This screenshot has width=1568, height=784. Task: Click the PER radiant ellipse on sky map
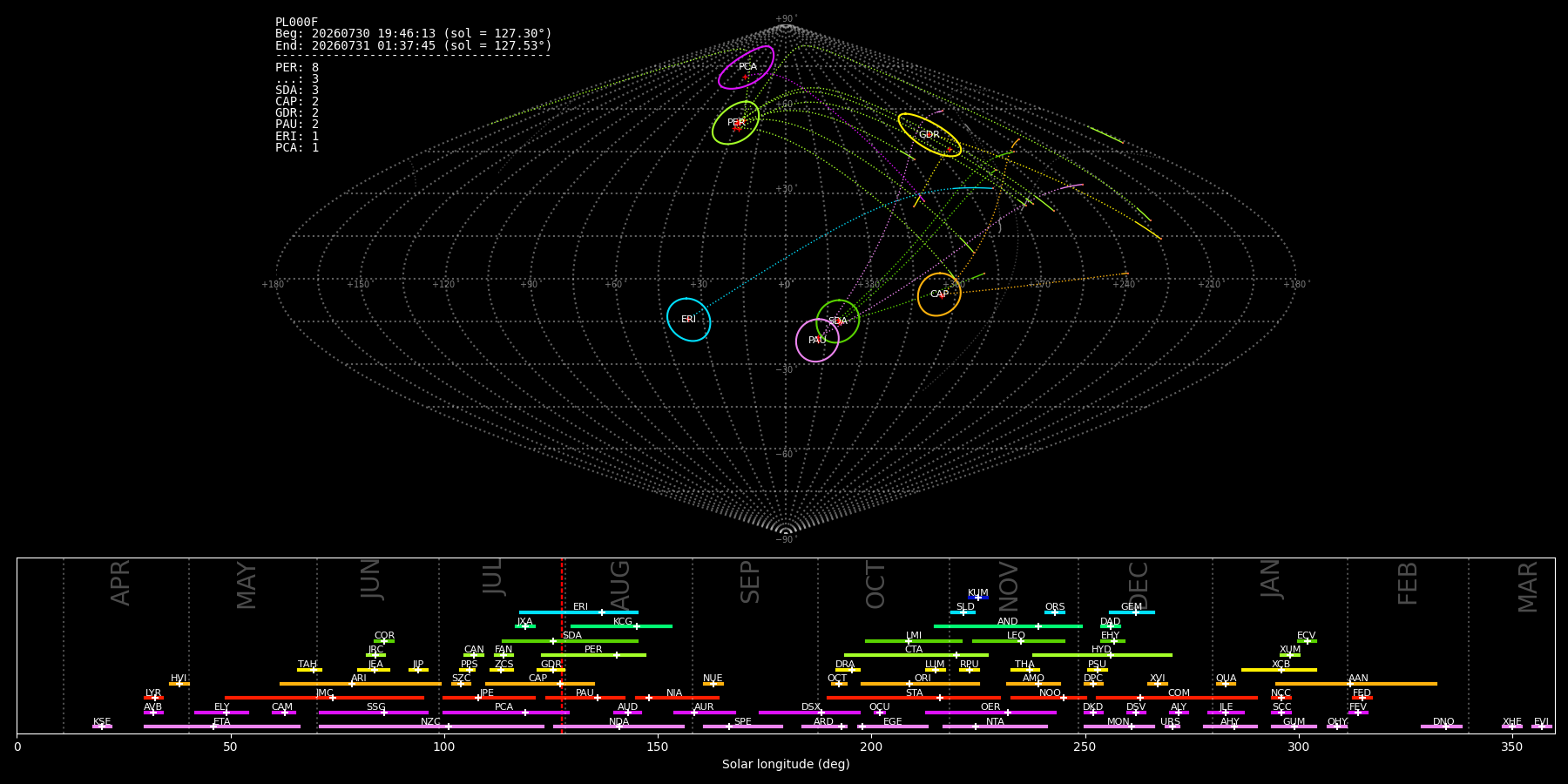click(x=735, y=123)
